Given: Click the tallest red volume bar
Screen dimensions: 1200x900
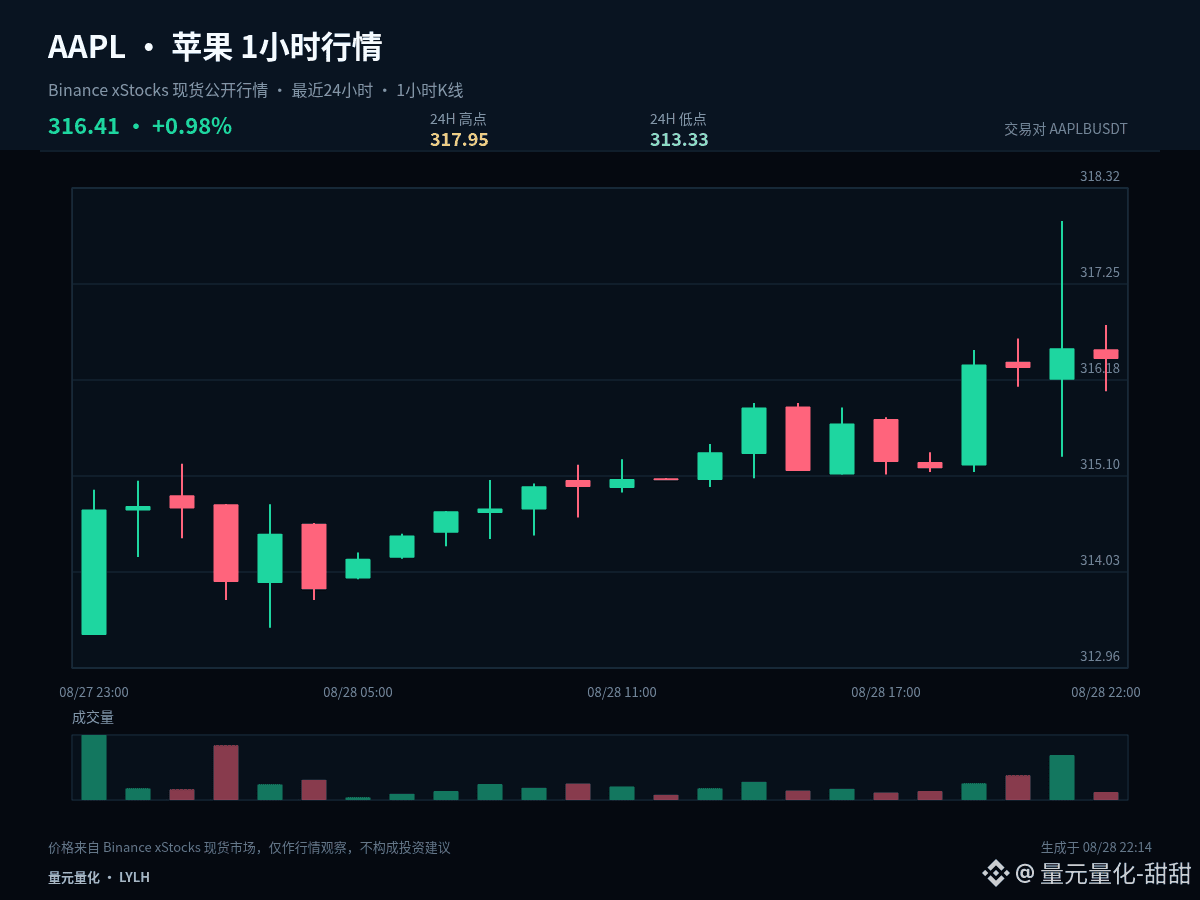Looking at the screenshot, I should 226,772.
